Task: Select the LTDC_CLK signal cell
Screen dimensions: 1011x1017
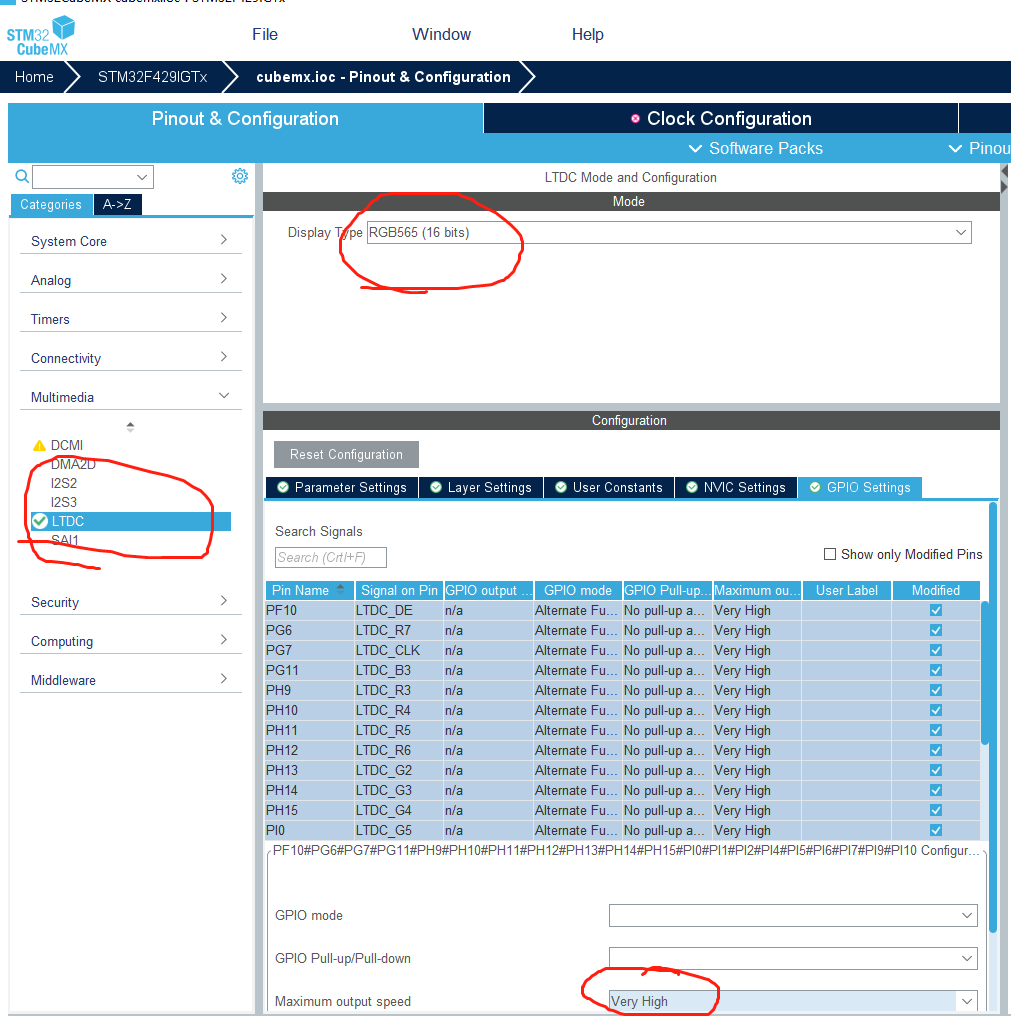Action: (399, 651)
